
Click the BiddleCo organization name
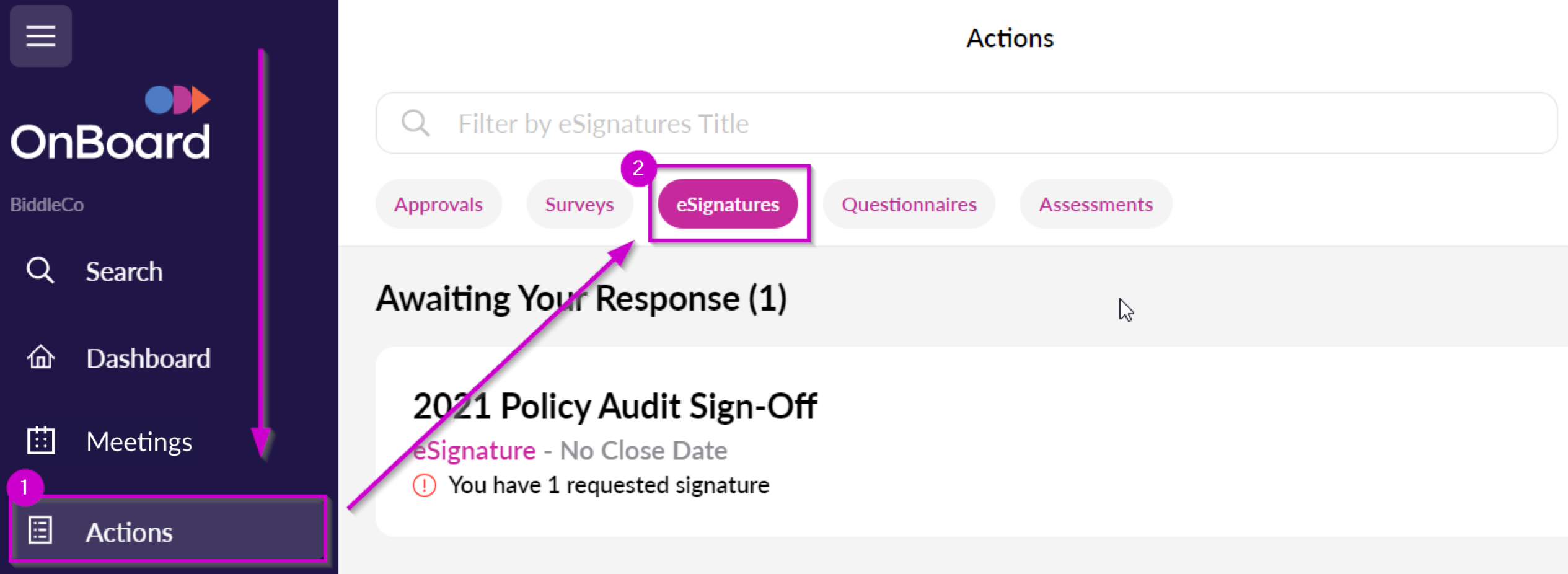click(x=48, y=205)
